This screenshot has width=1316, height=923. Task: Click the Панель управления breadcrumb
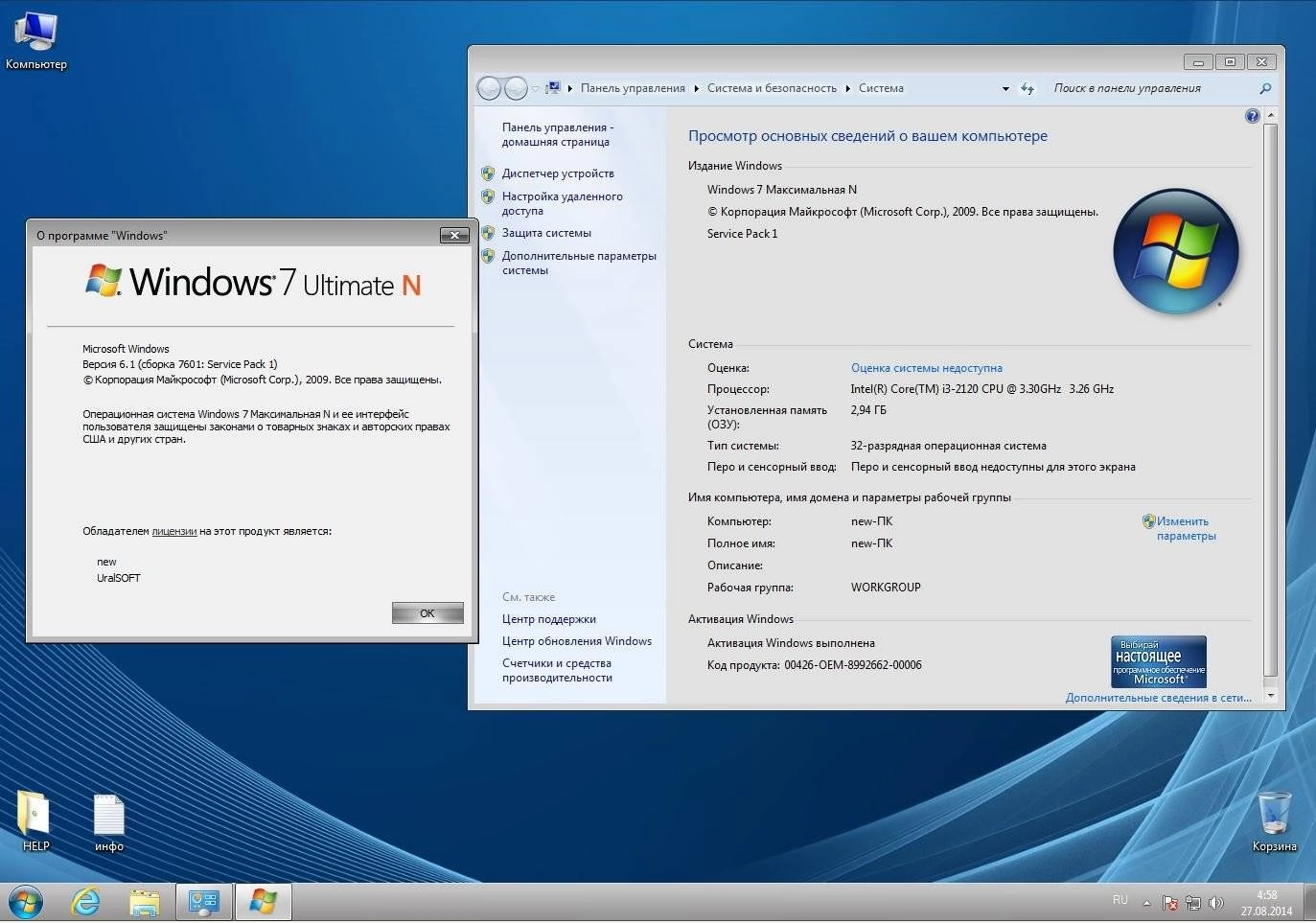click(633, 88)
